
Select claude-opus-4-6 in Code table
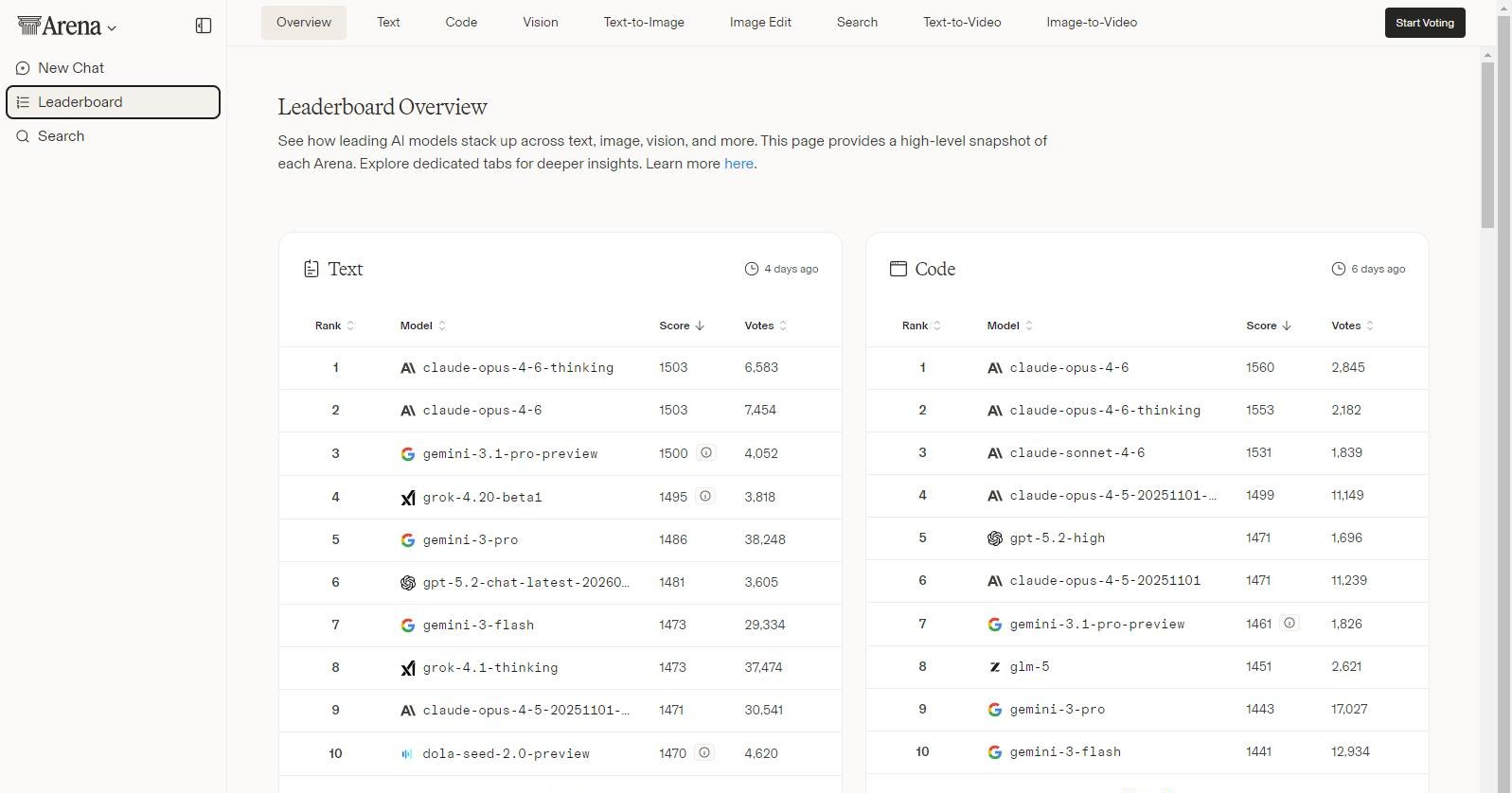click(x=1069, y=367)
